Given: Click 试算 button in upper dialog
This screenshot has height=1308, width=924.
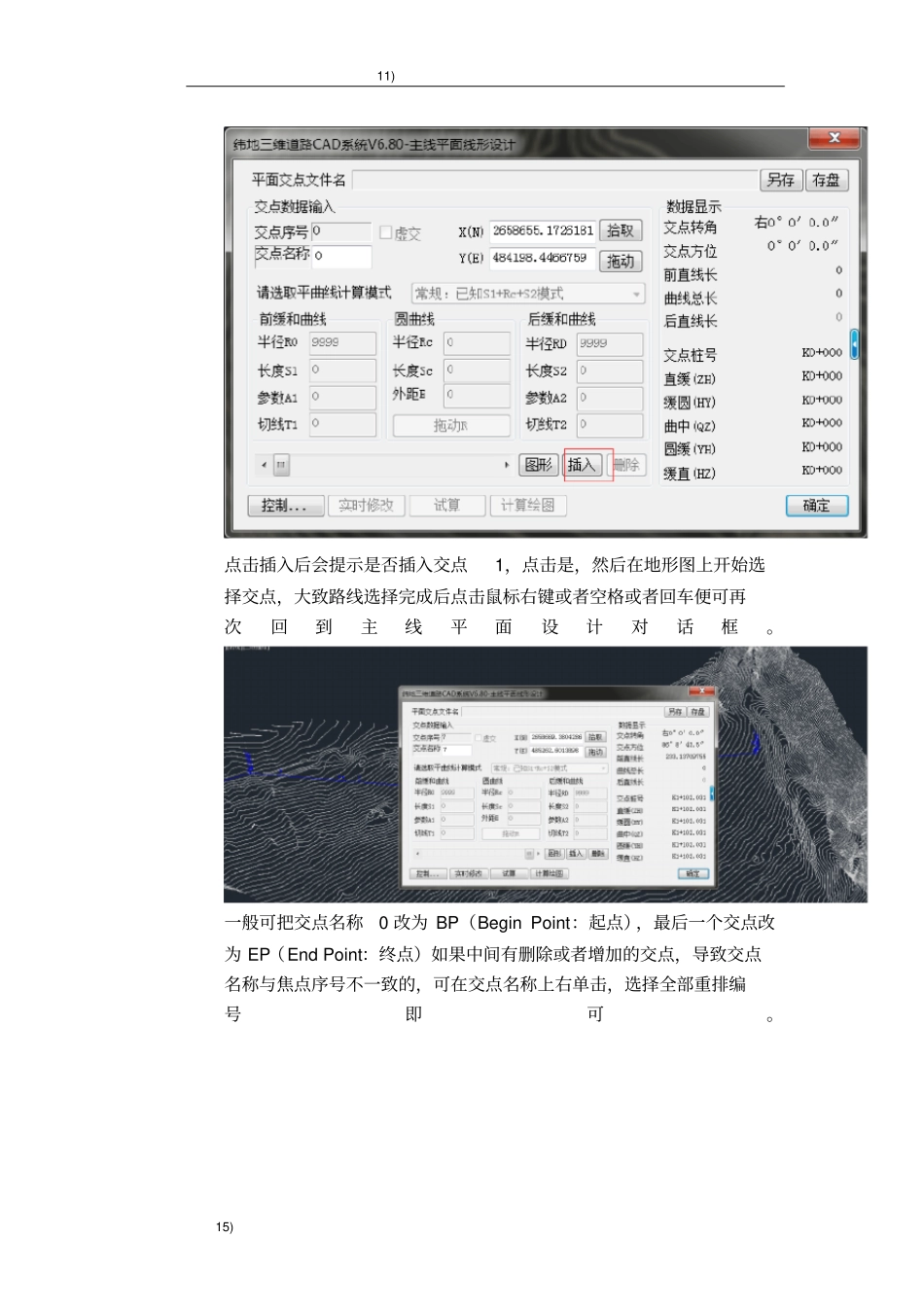Looking at the screenshot, I should tap(446, 506).
